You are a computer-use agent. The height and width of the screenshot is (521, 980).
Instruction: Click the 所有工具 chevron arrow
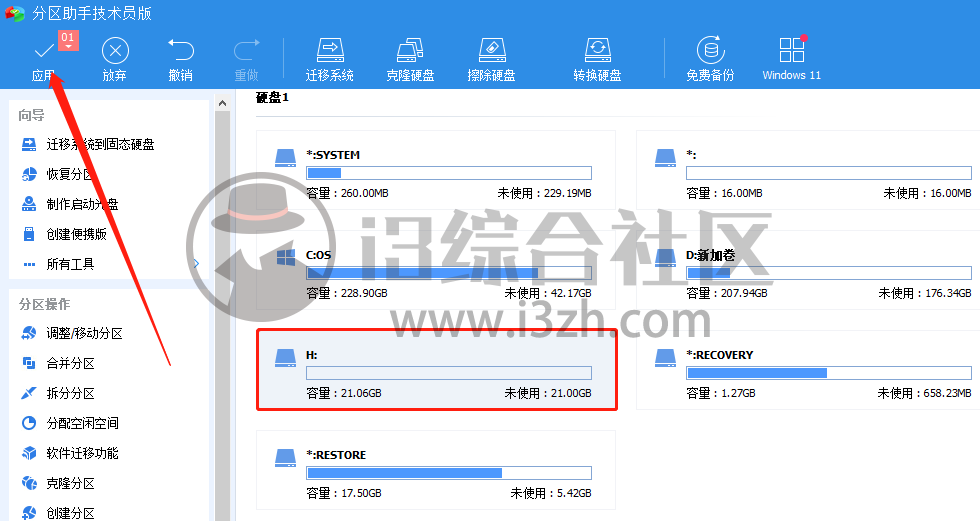click(196, 264)
